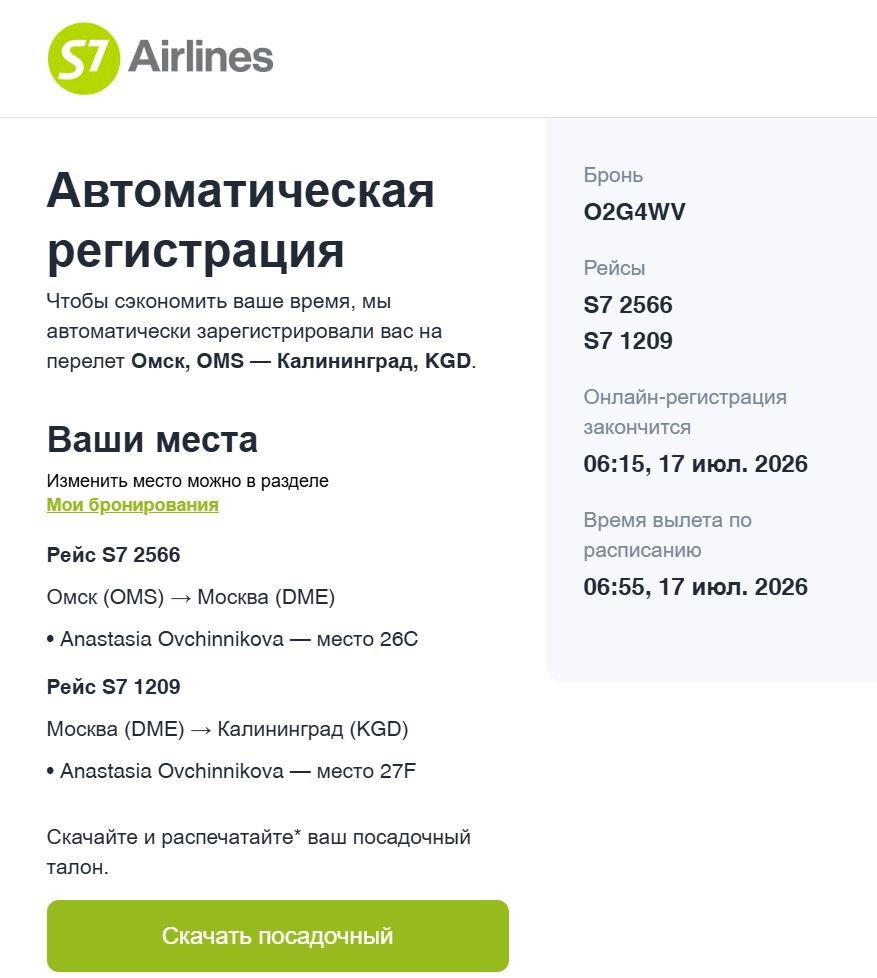The image size is (877, 978).
Task: Open the Мои бронирования link
Action: point(132,505)
